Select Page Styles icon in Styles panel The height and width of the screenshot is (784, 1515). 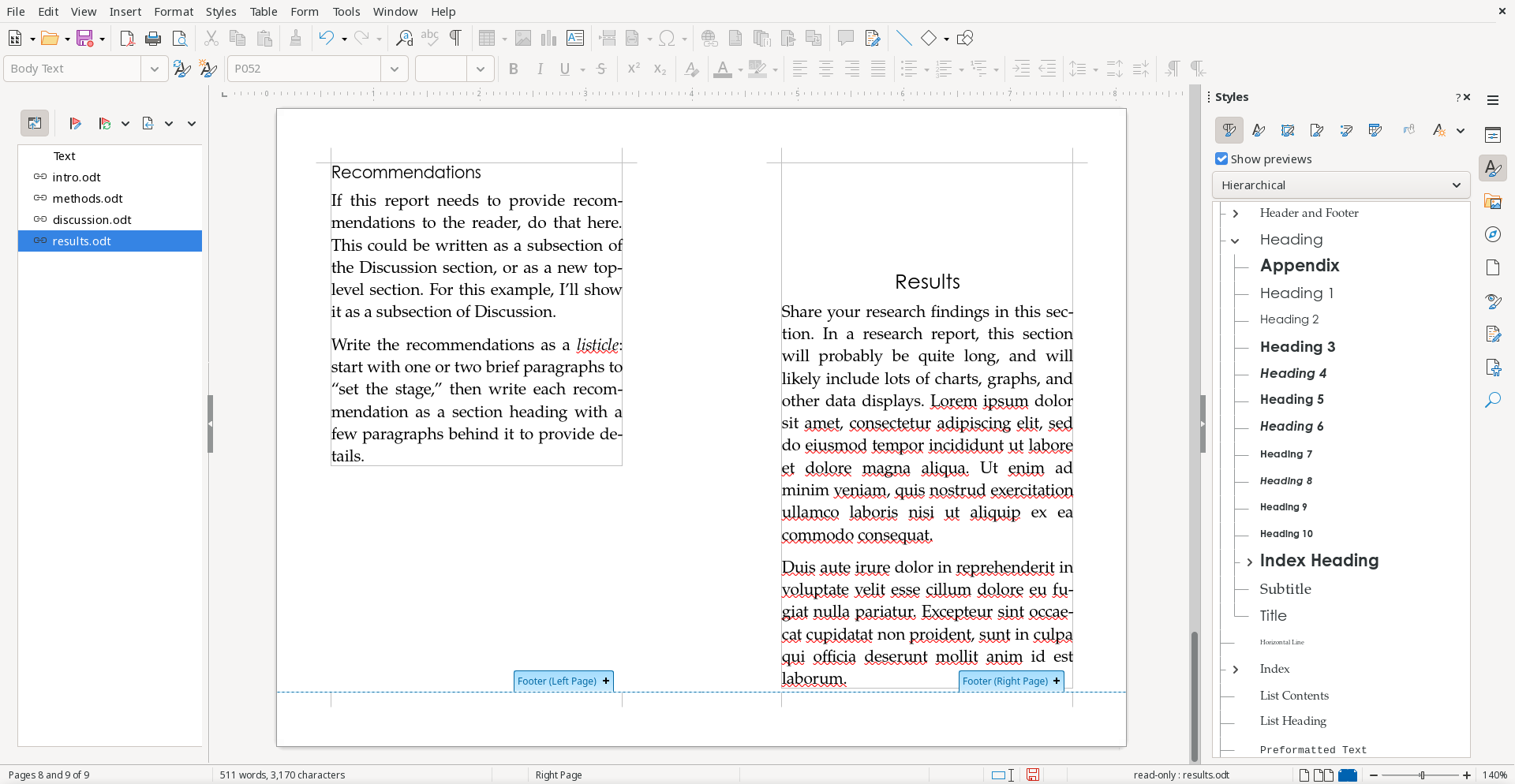coord(1317,130)
